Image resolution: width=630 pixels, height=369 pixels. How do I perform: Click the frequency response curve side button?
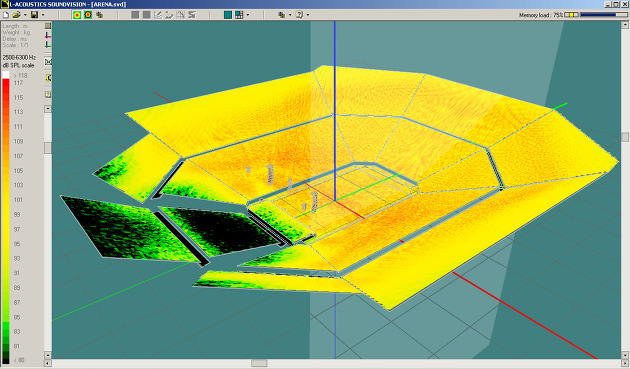point(48,62)
